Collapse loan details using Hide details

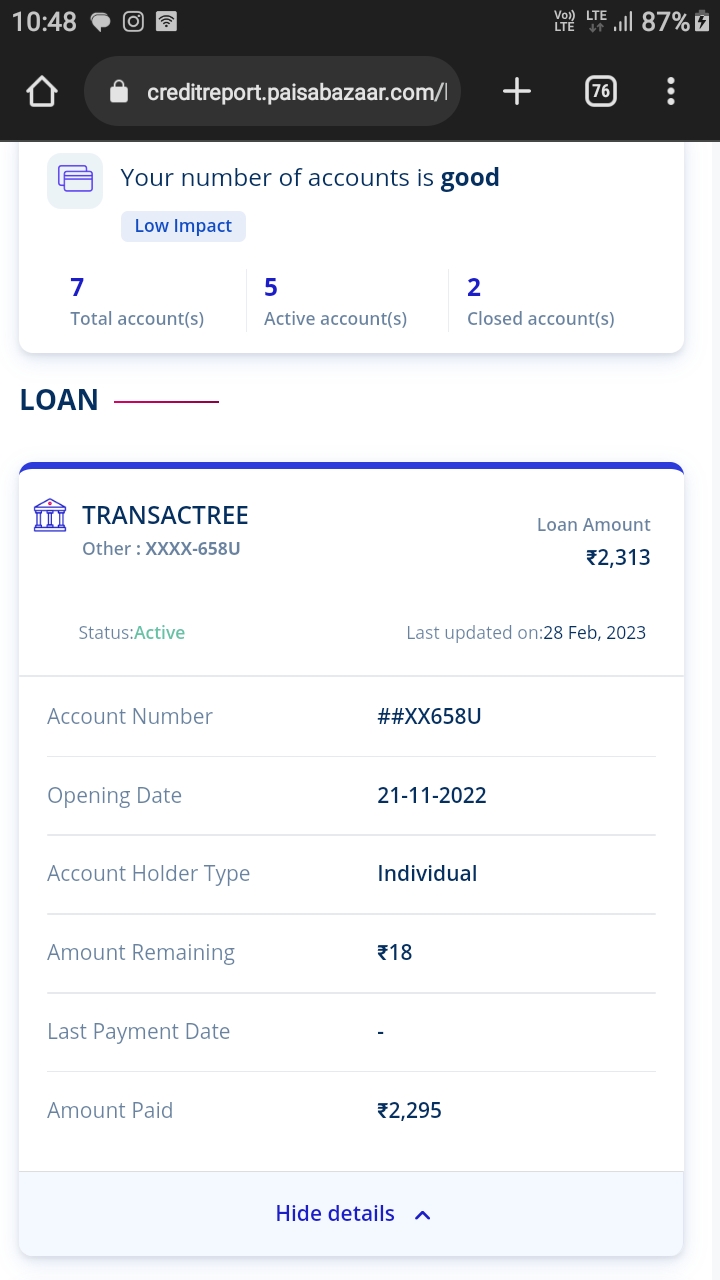click(335, 1214)
